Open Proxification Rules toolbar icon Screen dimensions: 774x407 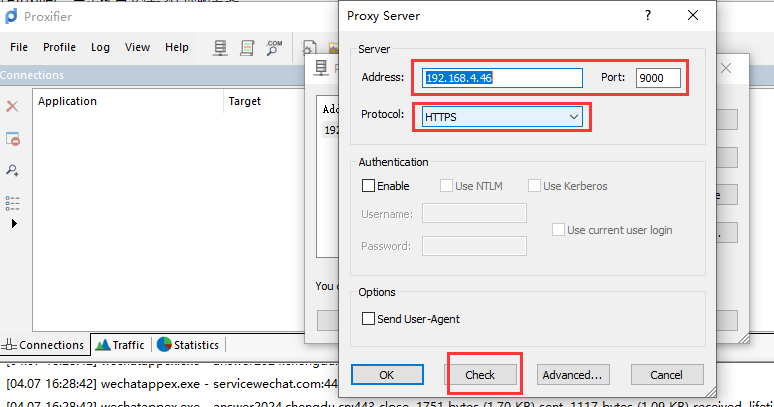click(x=247, y=47)
